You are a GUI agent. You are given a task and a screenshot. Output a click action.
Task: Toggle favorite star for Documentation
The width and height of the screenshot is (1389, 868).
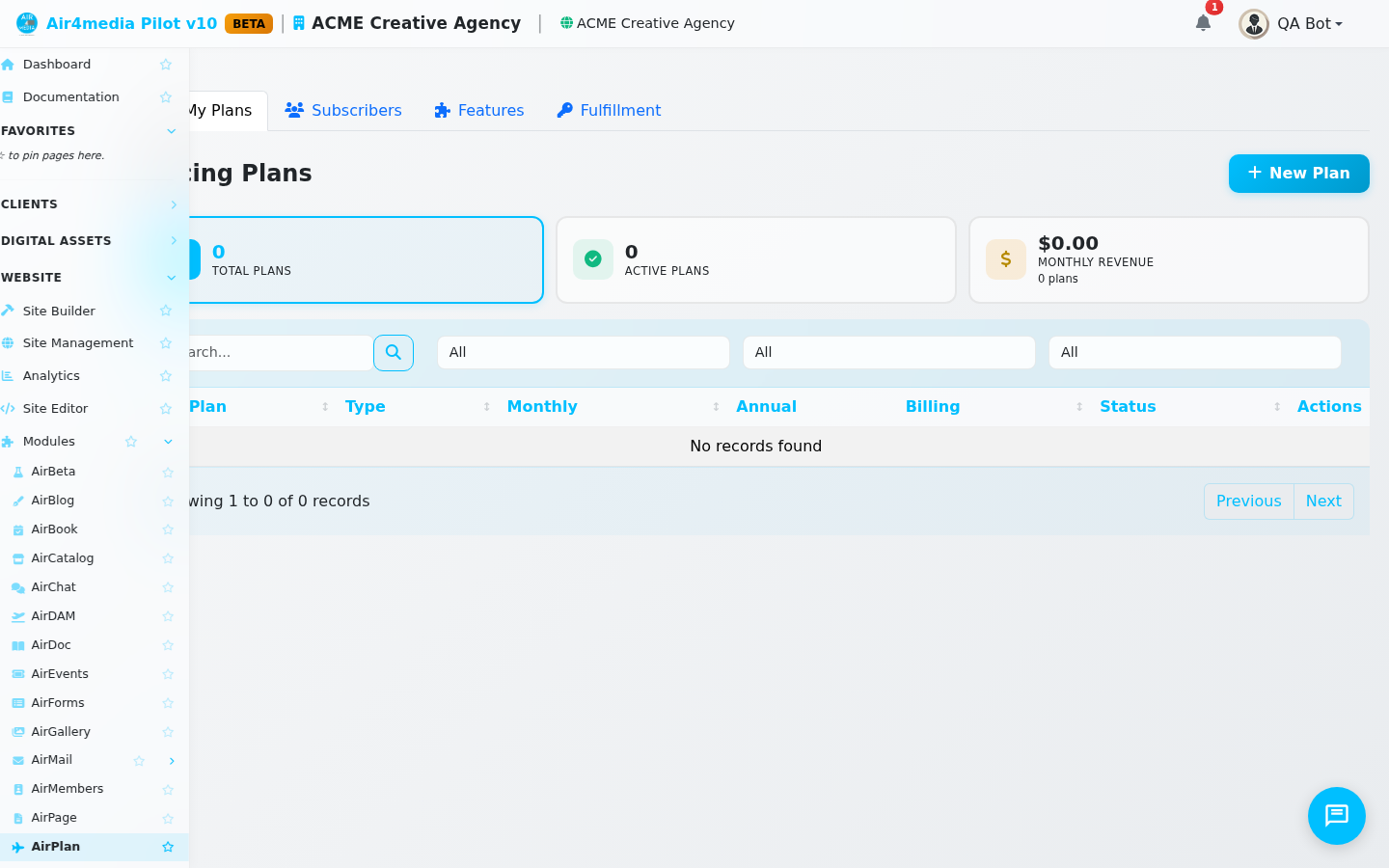point(166,97)
